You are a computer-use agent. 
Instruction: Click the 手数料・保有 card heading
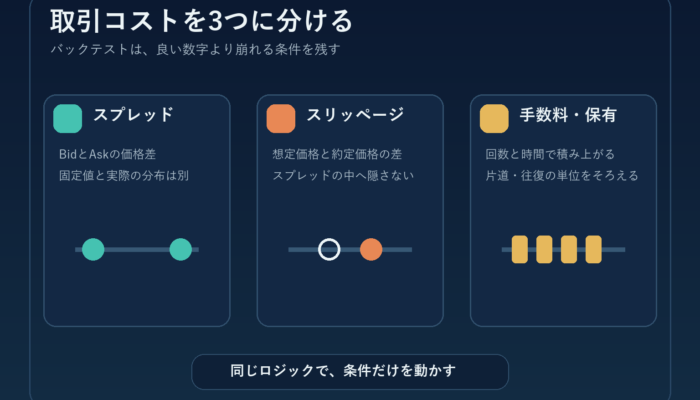(x=568, y=115)
